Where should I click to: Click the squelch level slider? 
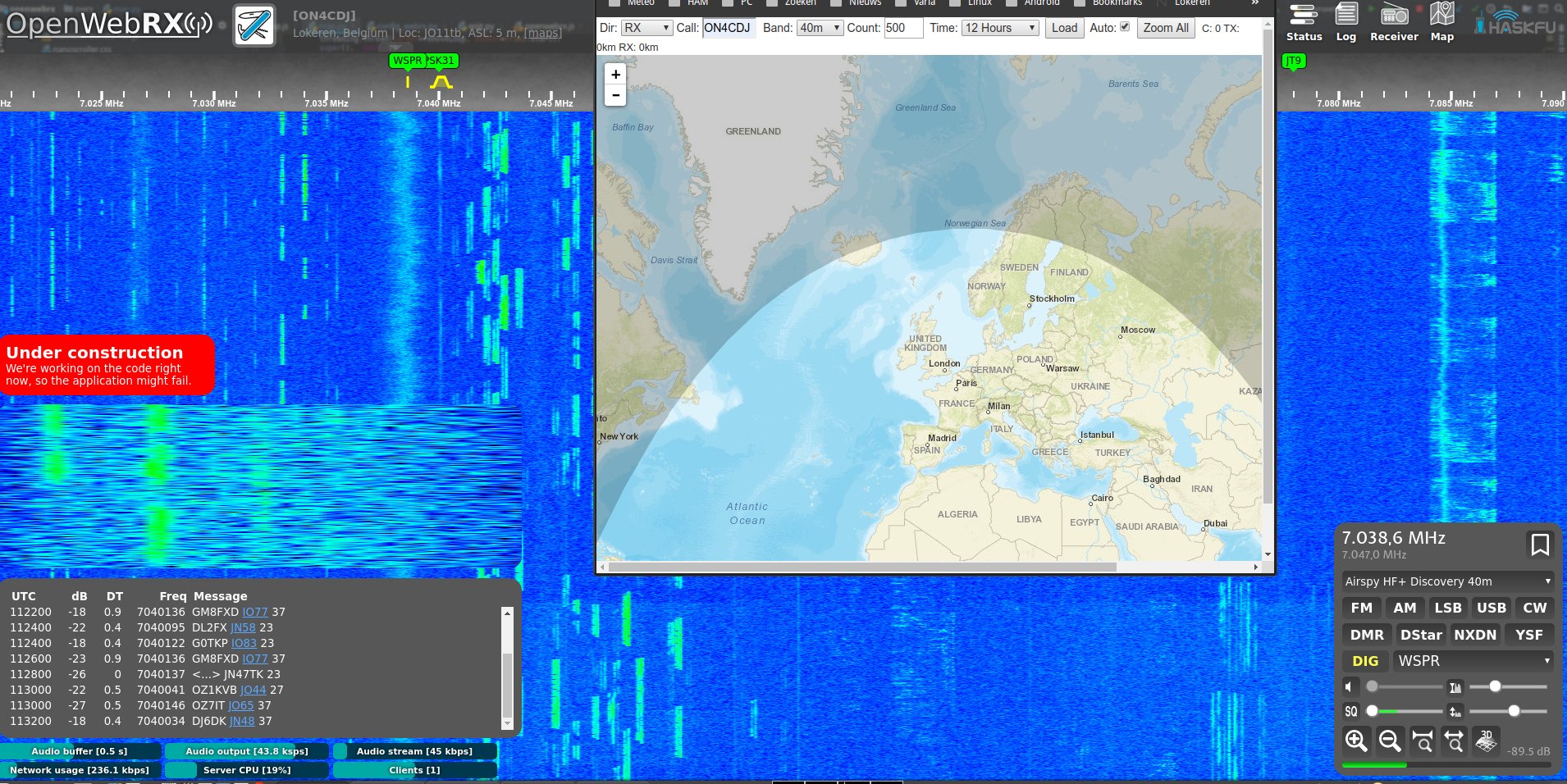(x=1406, y=711)
